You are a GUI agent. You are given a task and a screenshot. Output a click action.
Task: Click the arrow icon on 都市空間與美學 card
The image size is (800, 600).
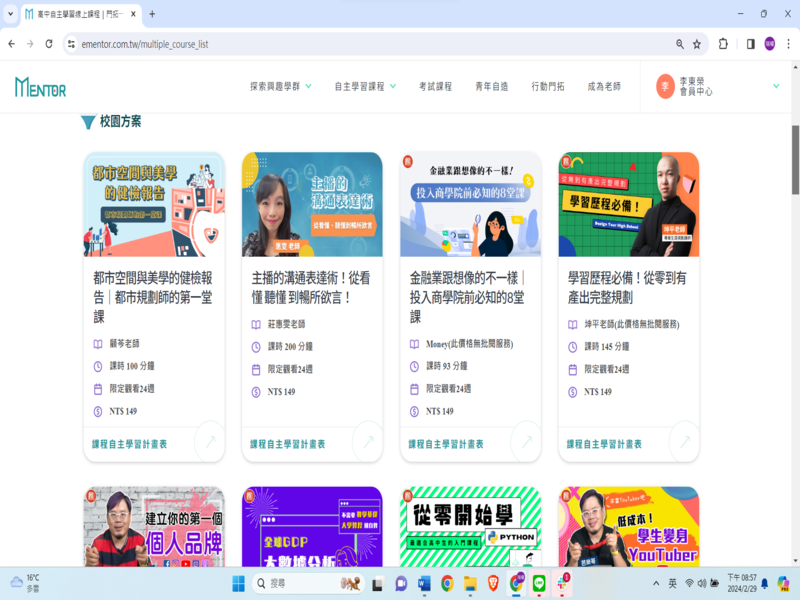(x=209, y=441)
